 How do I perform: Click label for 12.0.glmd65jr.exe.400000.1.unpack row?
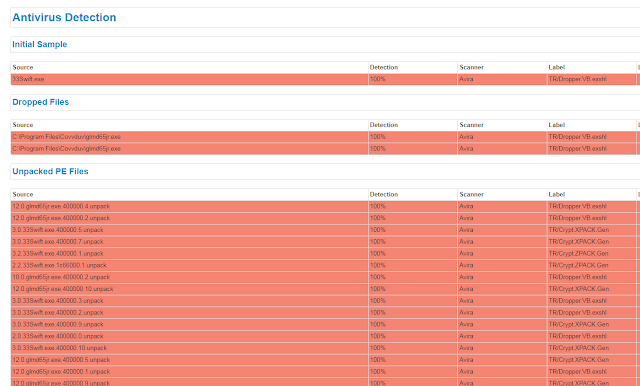pyautogui.click(x=591, y=372)
